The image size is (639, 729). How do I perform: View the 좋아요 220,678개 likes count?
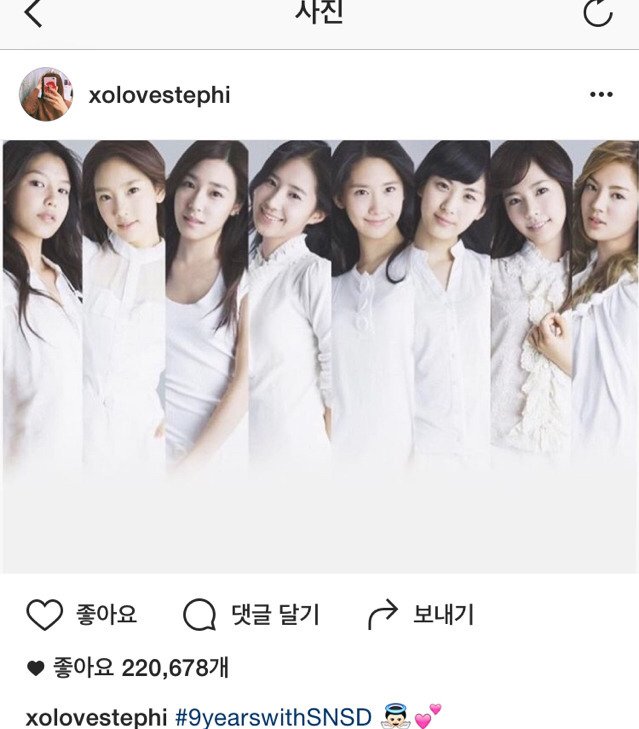click(141, 668)
